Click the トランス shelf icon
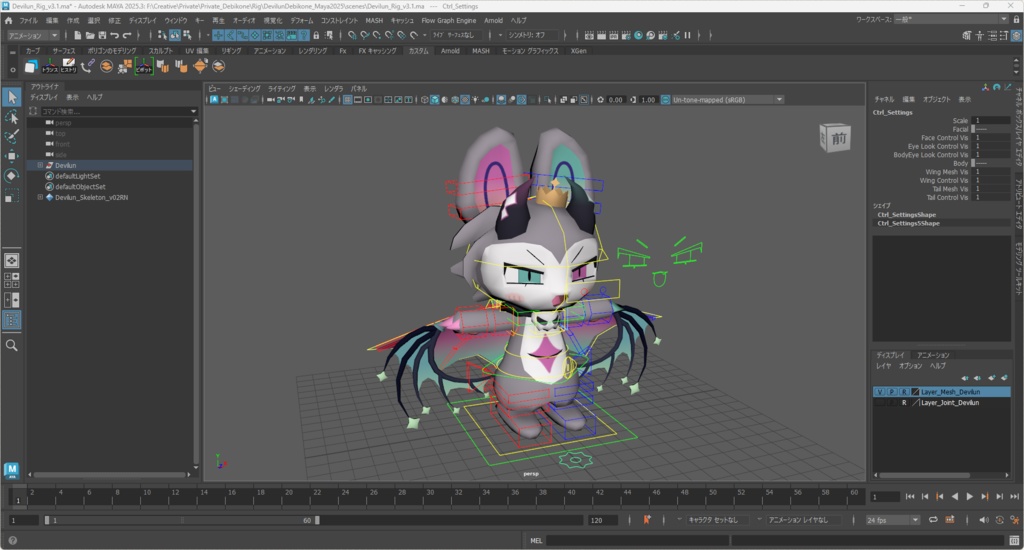The height and width of the screenshot is (550, 1024). point(50,66)
